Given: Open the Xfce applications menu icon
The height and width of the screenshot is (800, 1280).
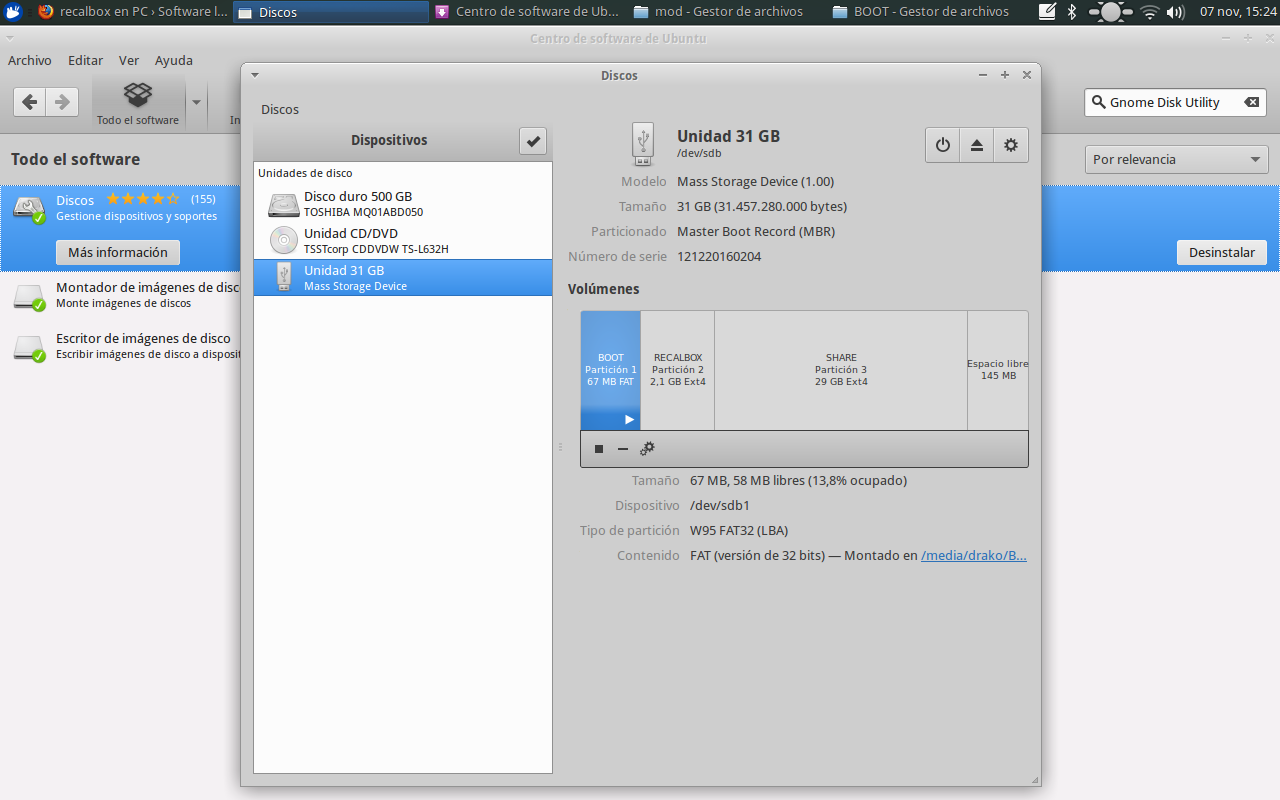Looking at the screenshot, I should pyautogui.click(x=14, y=12).
